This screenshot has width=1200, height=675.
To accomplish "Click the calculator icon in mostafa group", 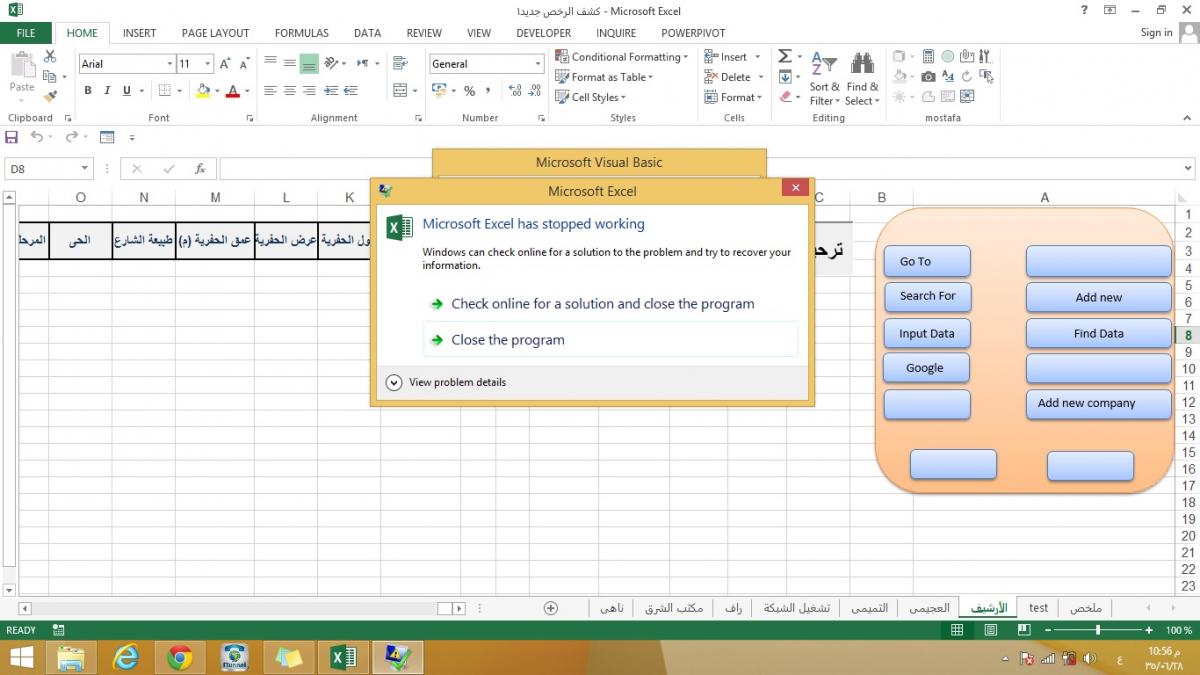I will 929,57.
